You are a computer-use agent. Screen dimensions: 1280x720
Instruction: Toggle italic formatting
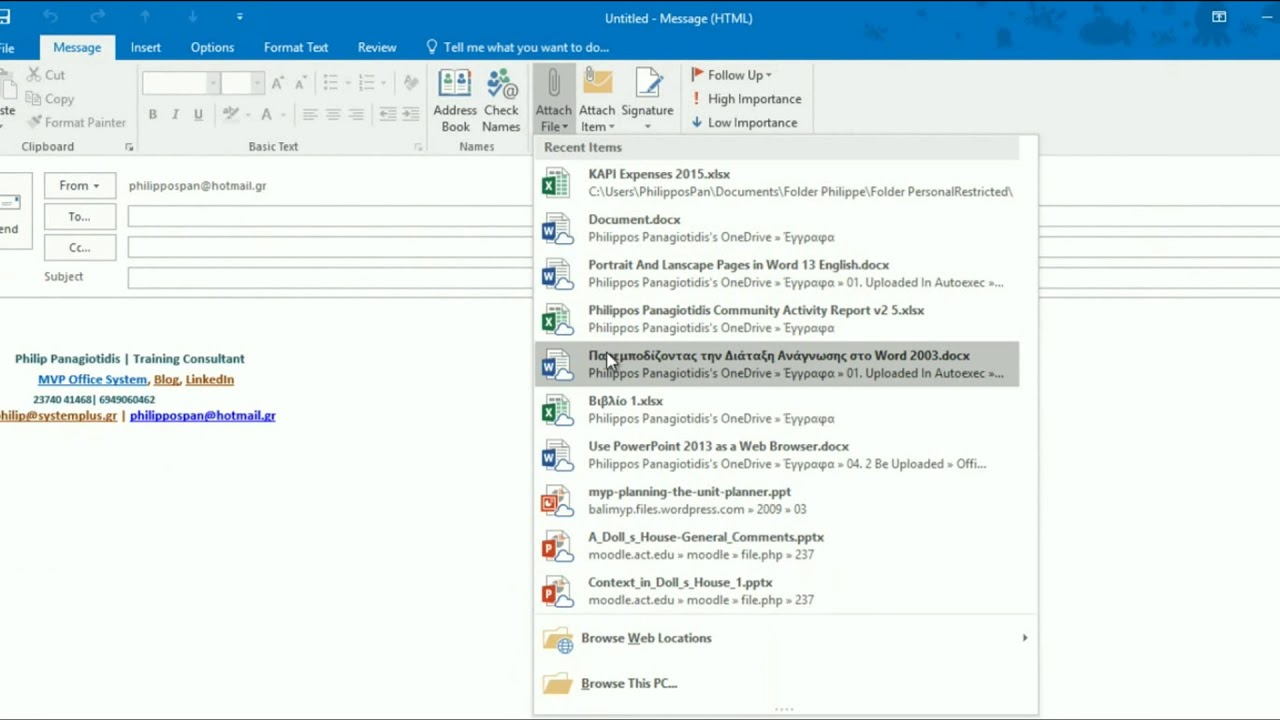(175, 115)
